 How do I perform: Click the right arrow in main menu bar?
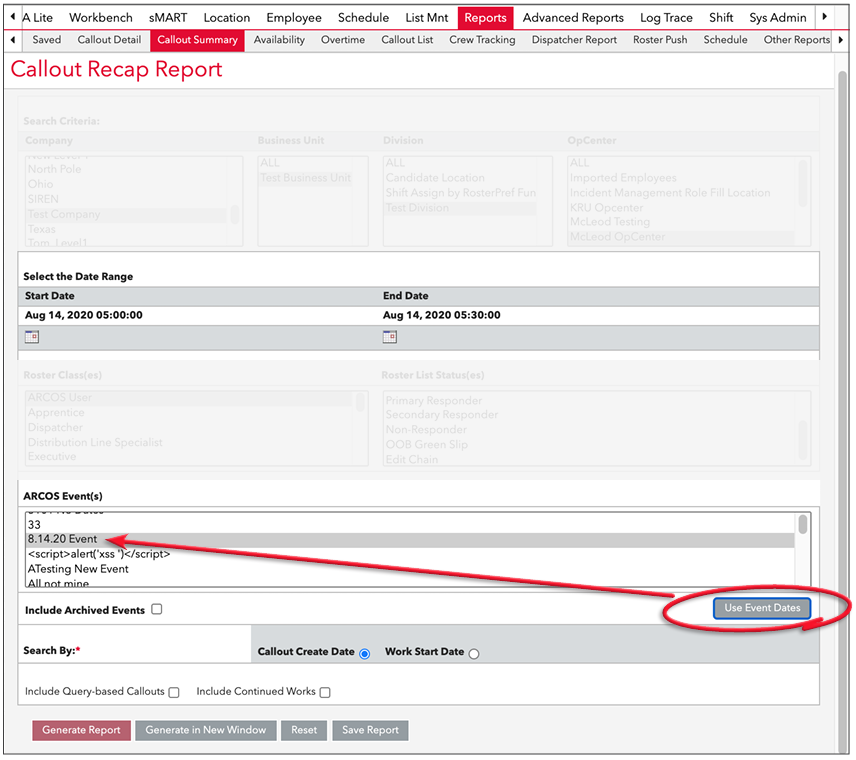825,17
